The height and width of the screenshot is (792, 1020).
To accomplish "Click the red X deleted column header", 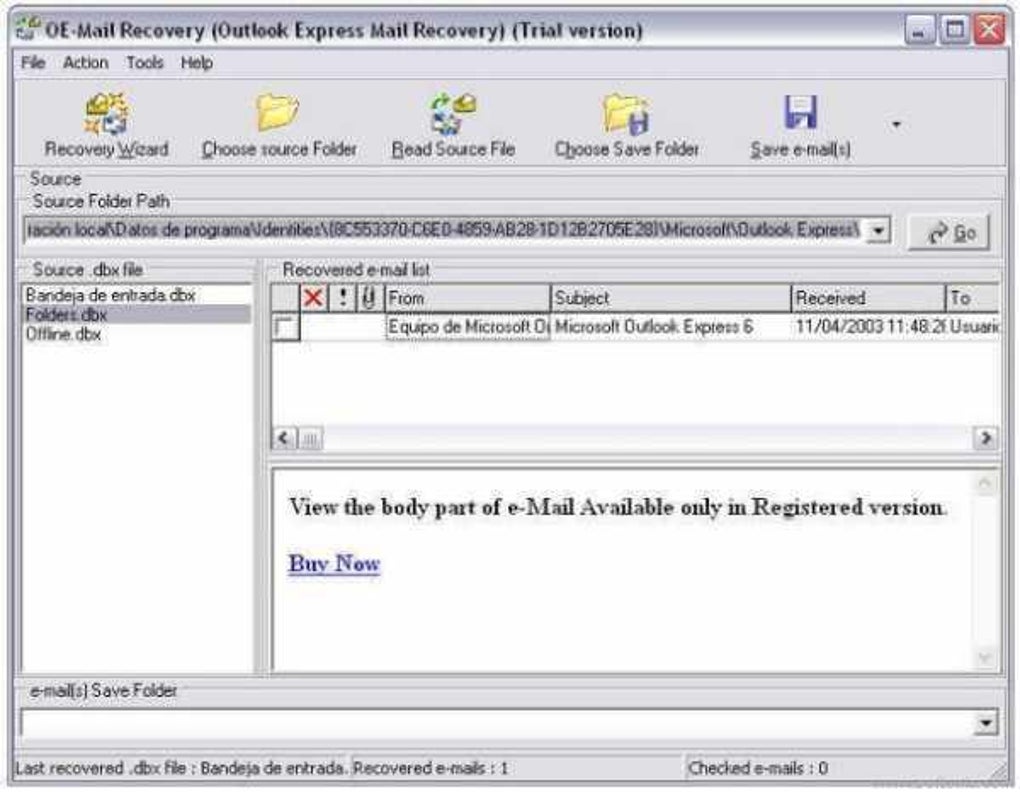I will (x=314, y=298).
